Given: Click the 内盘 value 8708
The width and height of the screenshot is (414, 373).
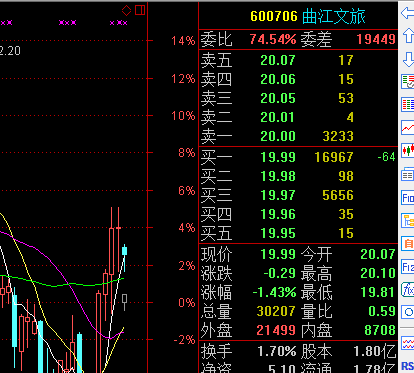Looking at the screenshot, I should (x=380, y=330).
